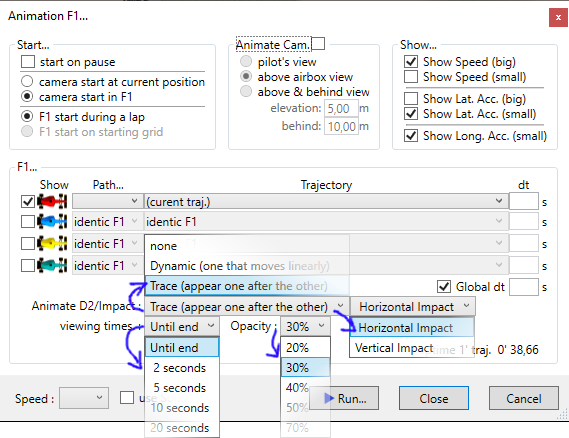Pick Dynamic (one that moves linearly) option

[x=240, y=266]
